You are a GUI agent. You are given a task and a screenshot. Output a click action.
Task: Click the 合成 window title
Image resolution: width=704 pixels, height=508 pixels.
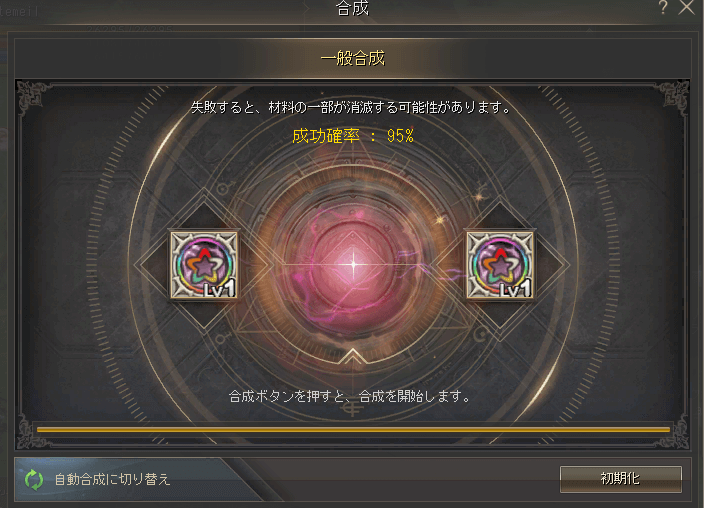pos(352,8)
